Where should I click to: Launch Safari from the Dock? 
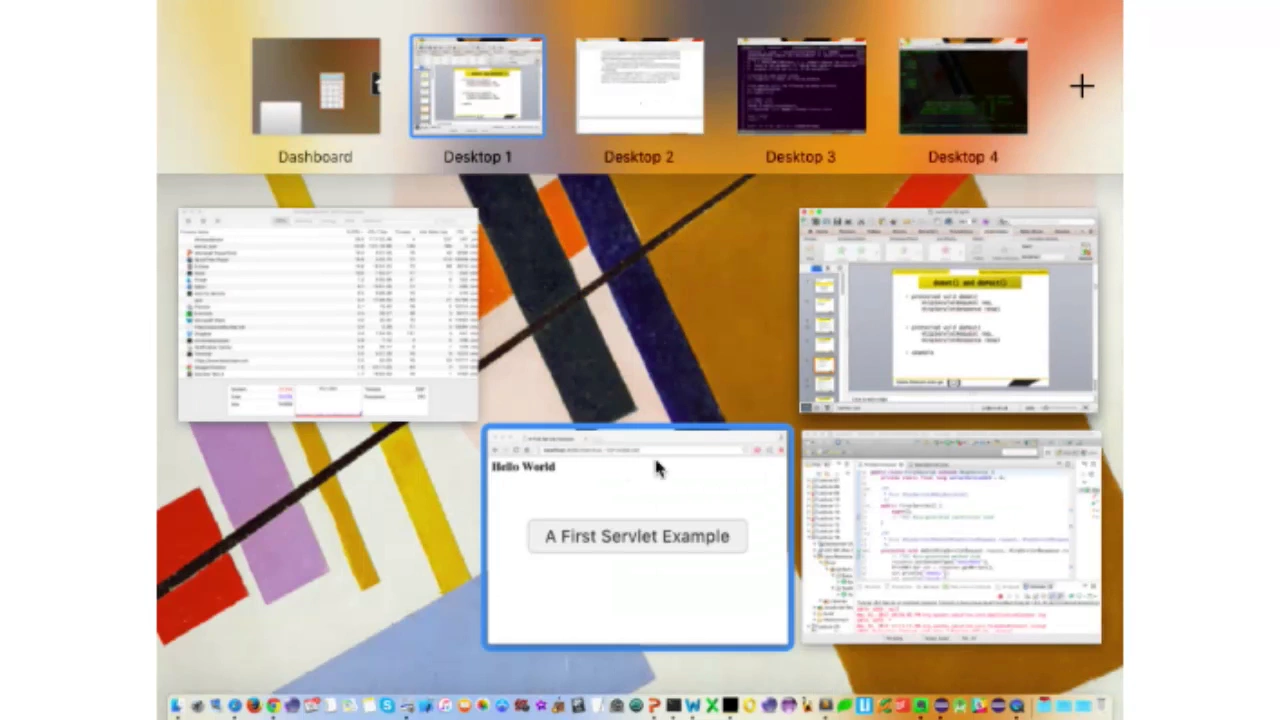[x=234, y=706]
